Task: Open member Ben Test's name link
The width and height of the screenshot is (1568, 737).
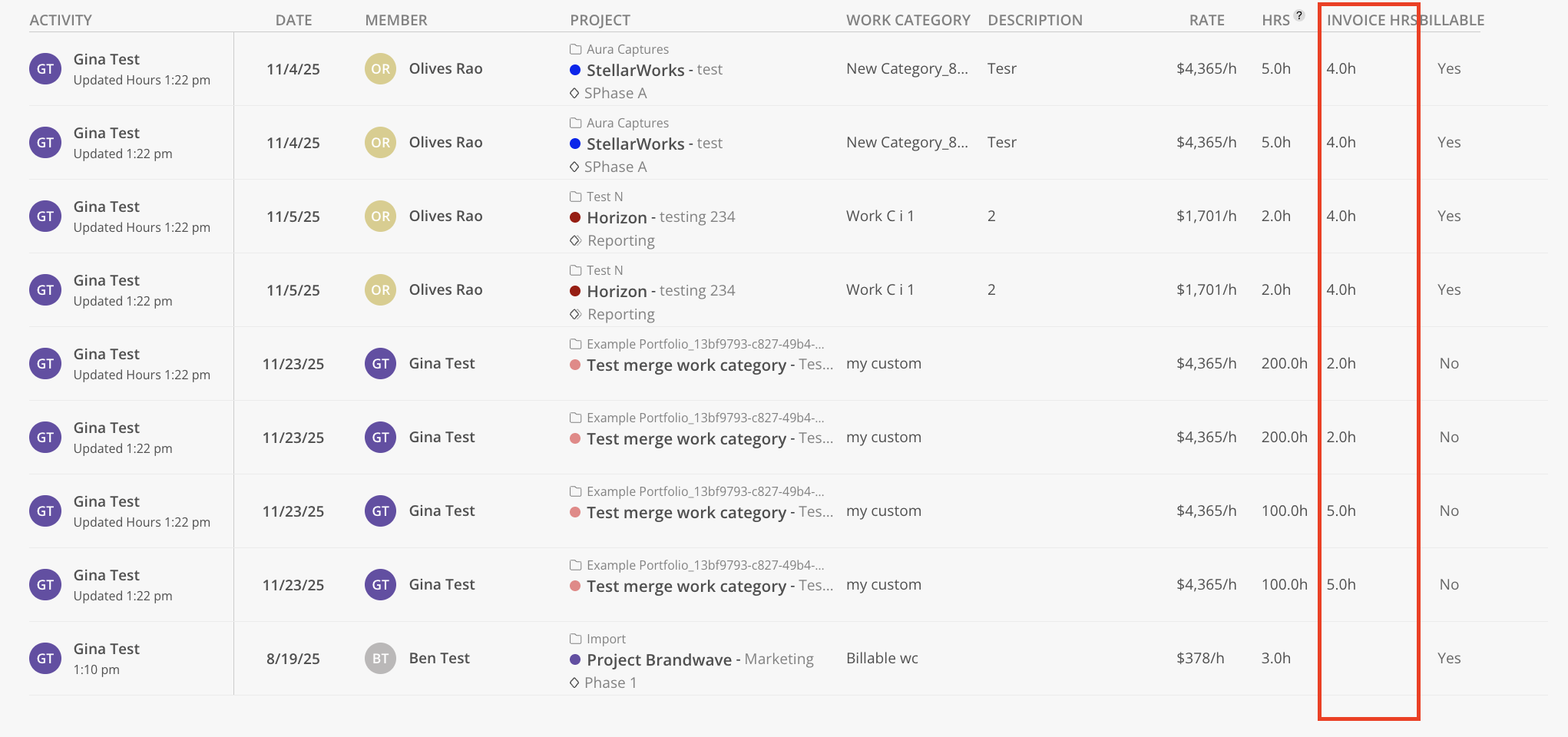Action: coord(439,659)
